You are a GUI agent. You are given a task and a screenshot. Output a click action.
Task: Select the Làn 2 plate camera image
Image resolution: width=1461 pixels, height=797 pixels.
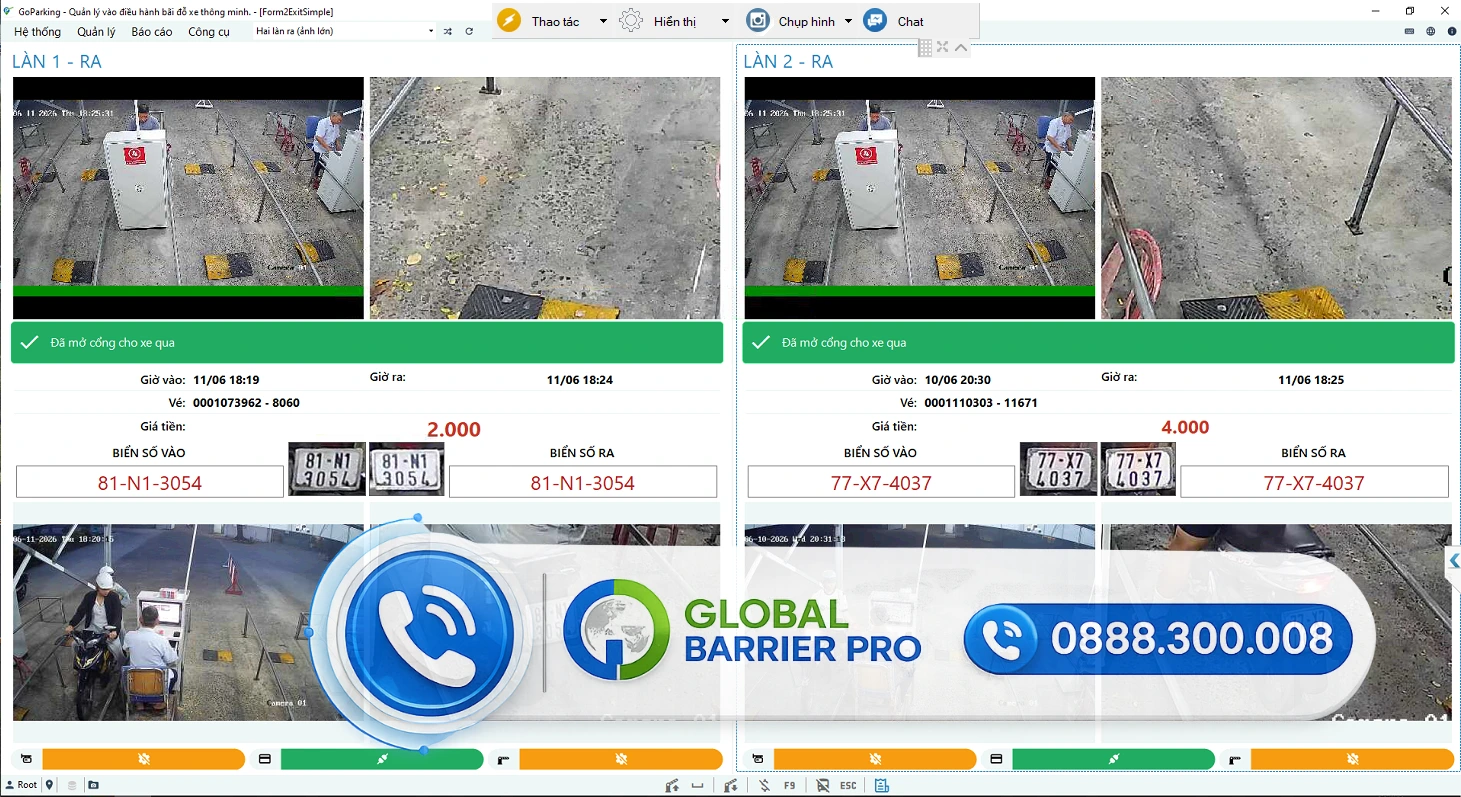(1277, 198)
